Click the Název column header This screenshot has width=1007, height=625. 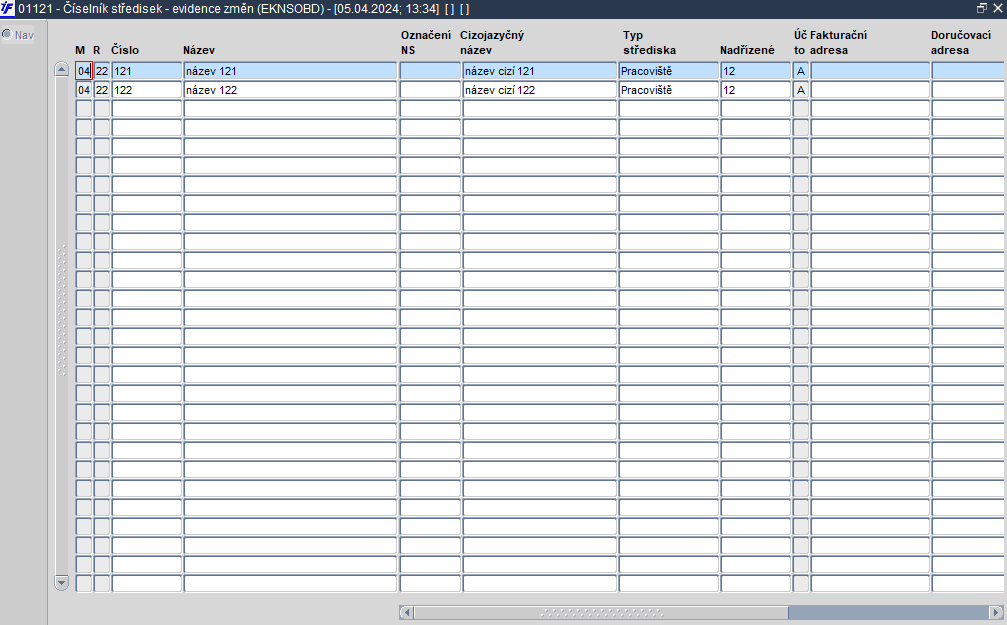[198, 50]
